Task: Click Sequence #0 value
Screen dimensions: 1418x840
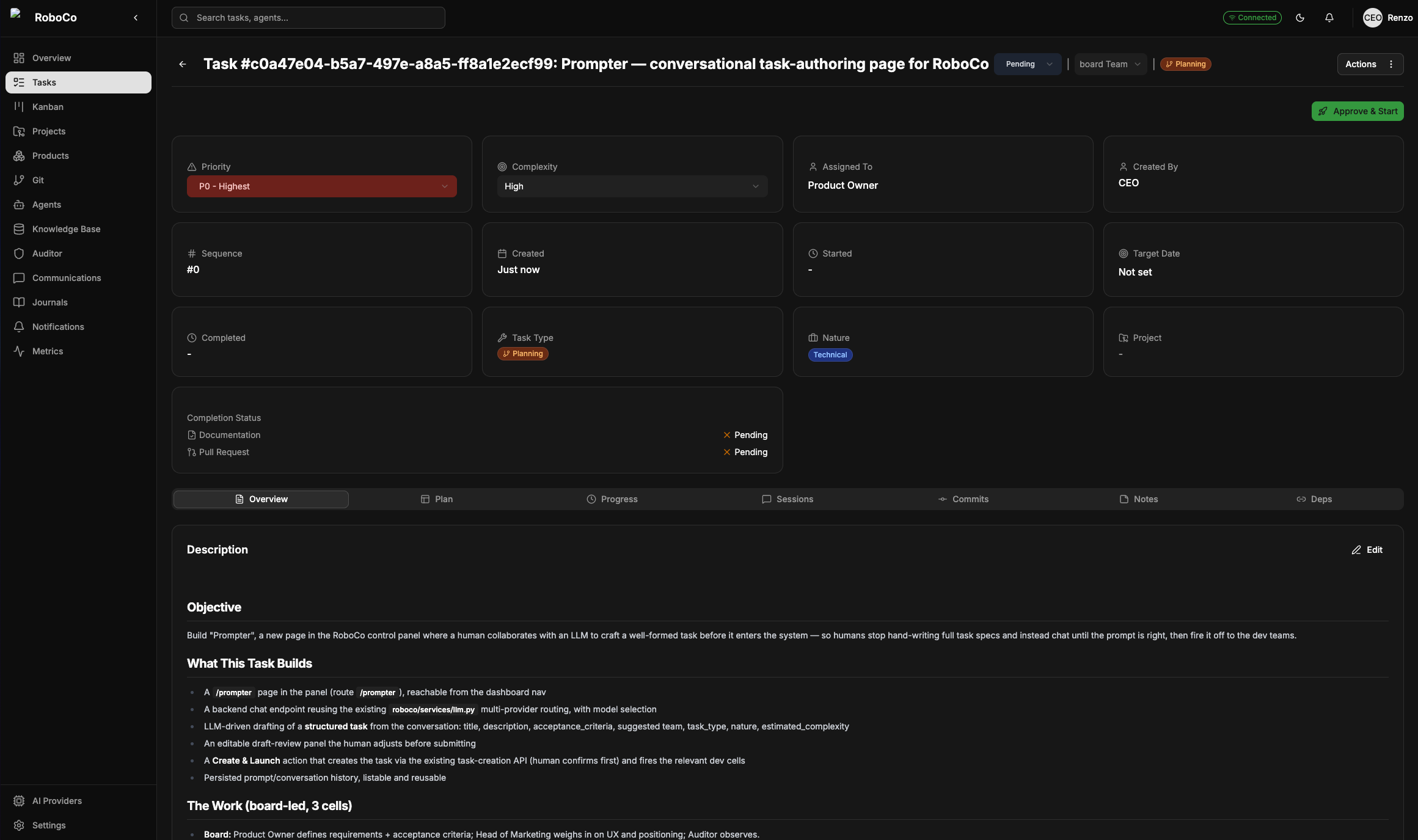Action: coord(193,269)
